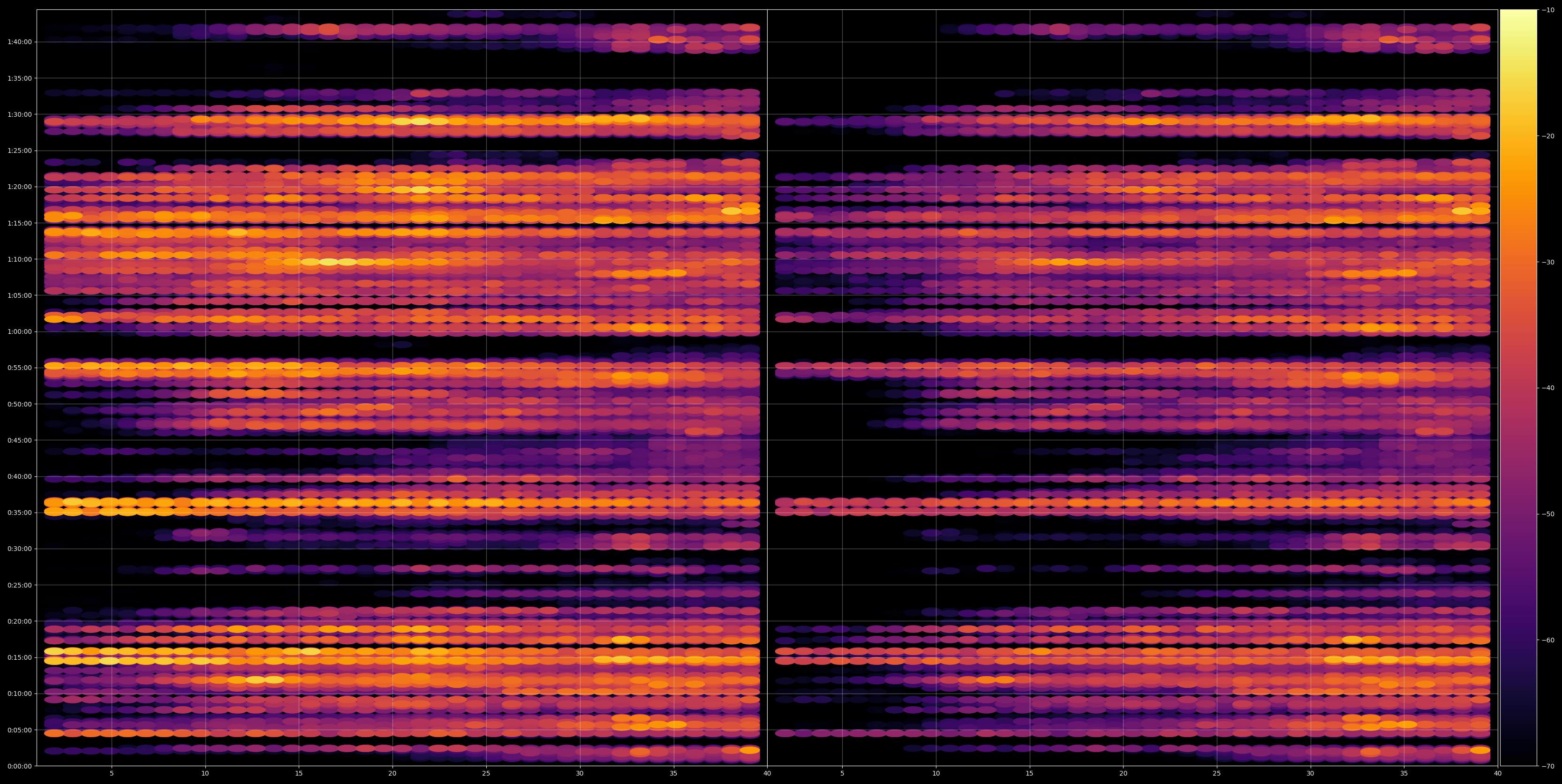
Task: Select the 1:25:00 time label
Action: 20,151
